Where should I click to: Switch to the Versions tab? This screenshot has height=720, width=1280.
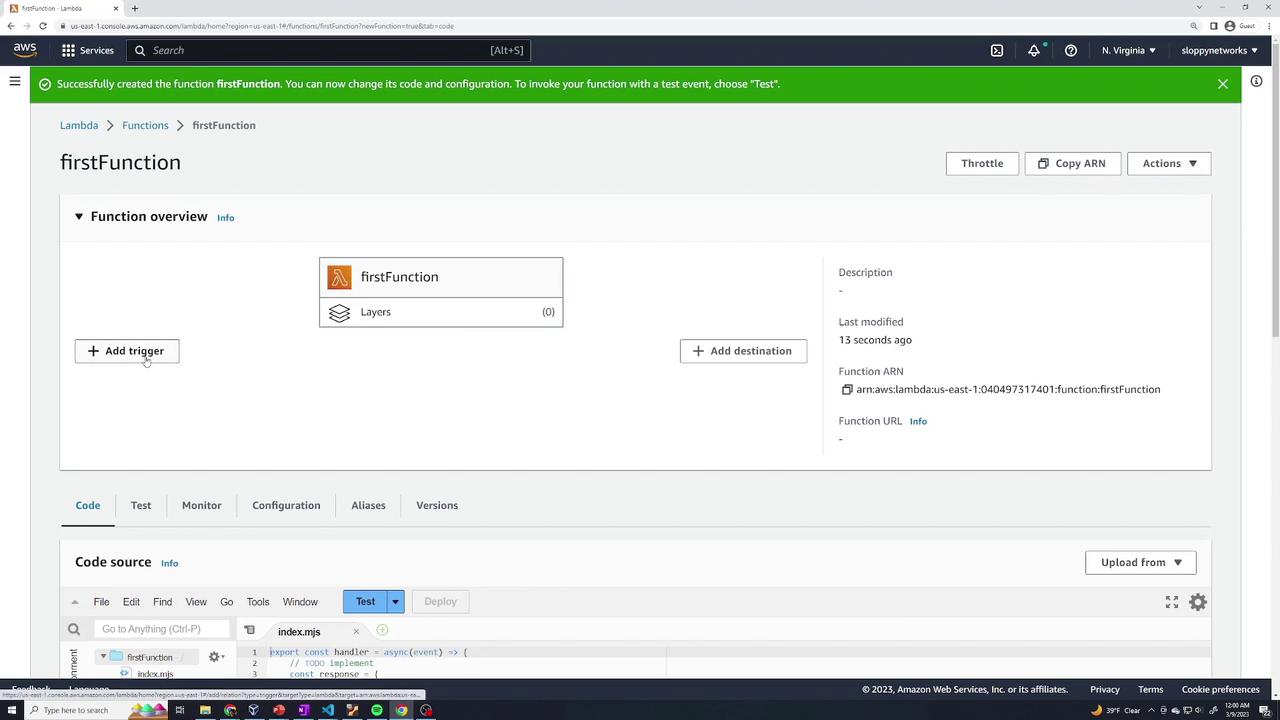tap(437, 505)
